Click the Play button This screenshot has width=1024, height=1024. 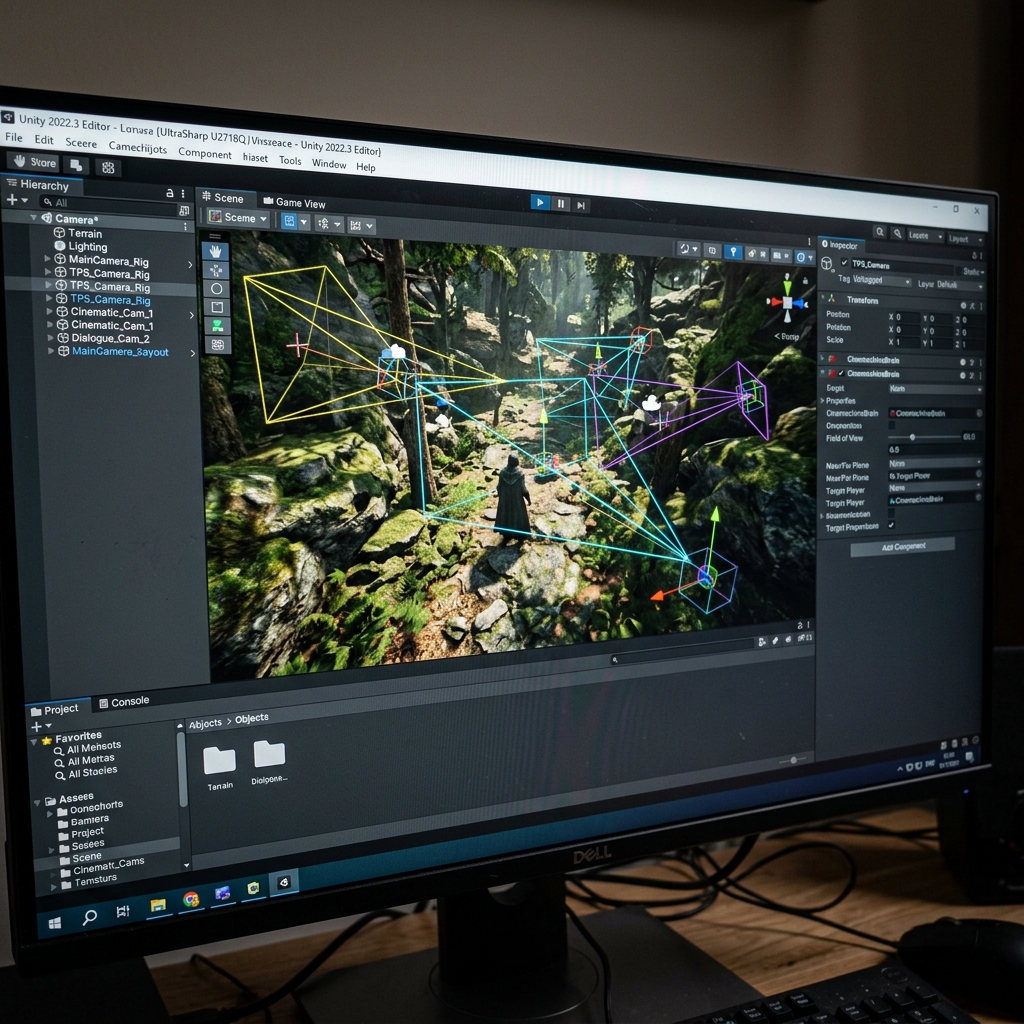coord(539,202)
